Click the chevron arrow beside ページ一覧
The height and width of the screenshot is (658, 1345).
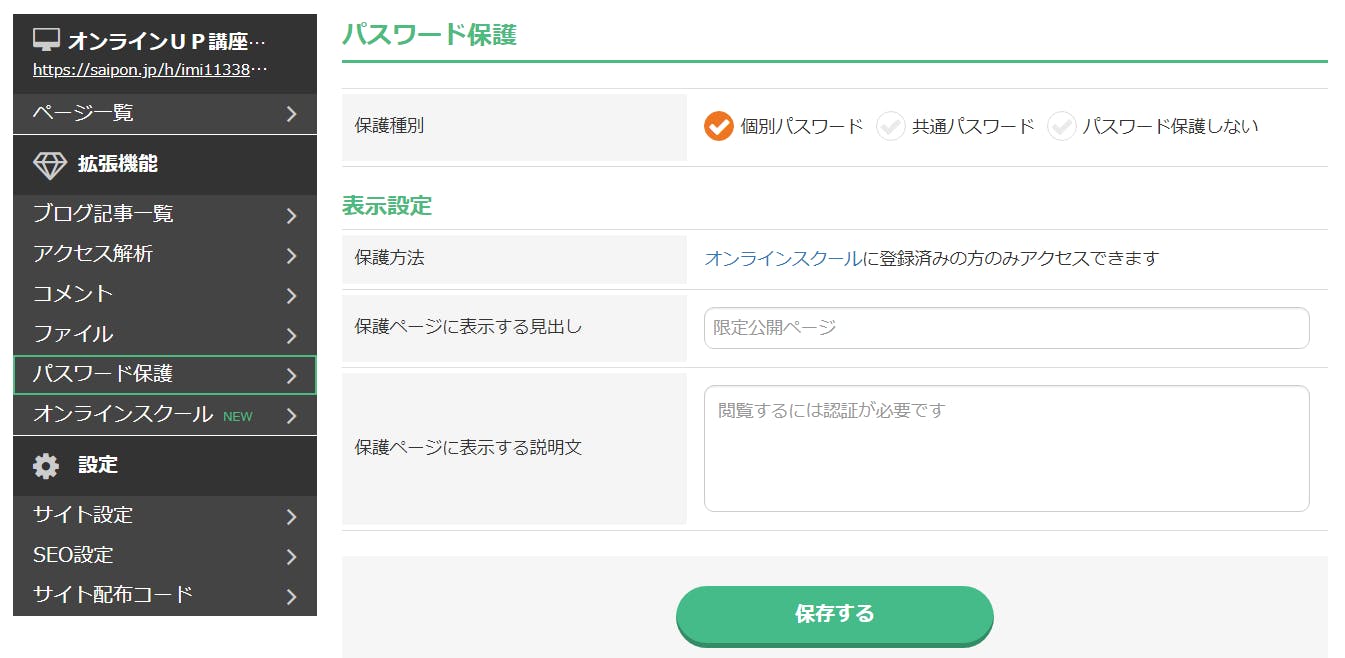tap(291, 114)
